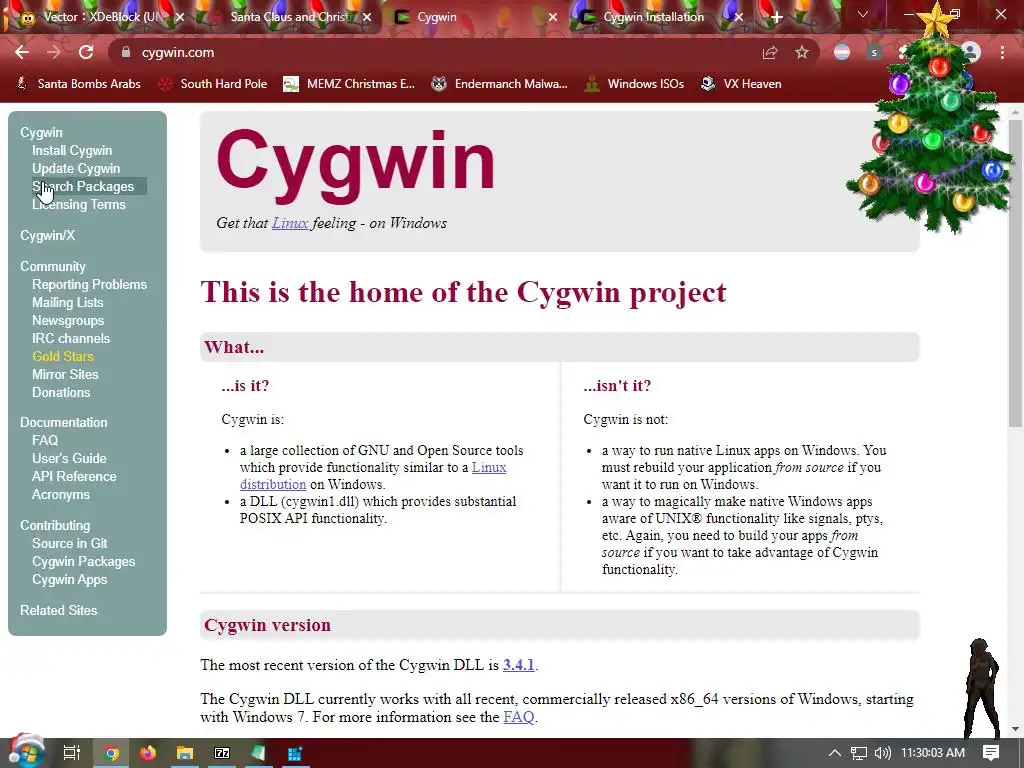Close the Vector : XDeBlock tab
The image size is (1024, 768).
pos(180,18)
